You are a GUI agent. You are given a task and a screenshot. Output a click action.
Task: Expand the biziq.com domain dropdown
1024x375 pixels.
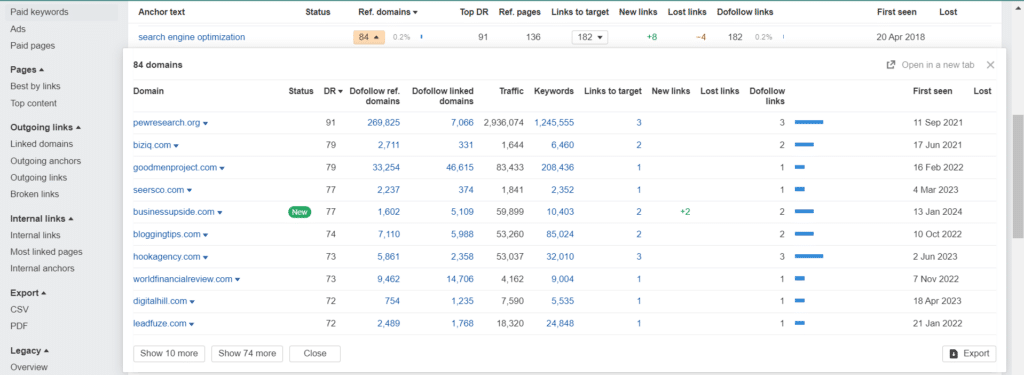click(x=176, y=146)
